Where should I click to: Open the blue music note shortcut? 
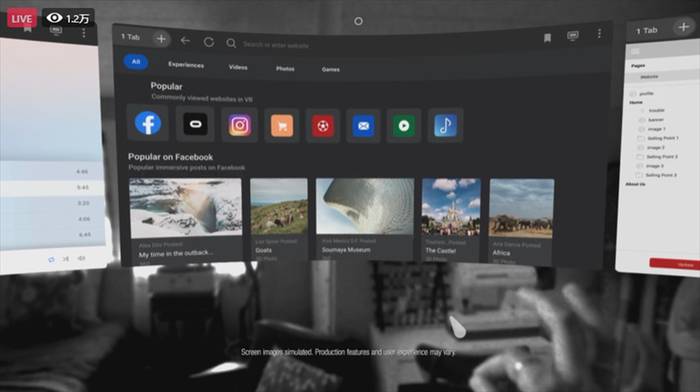click(445, 125)
